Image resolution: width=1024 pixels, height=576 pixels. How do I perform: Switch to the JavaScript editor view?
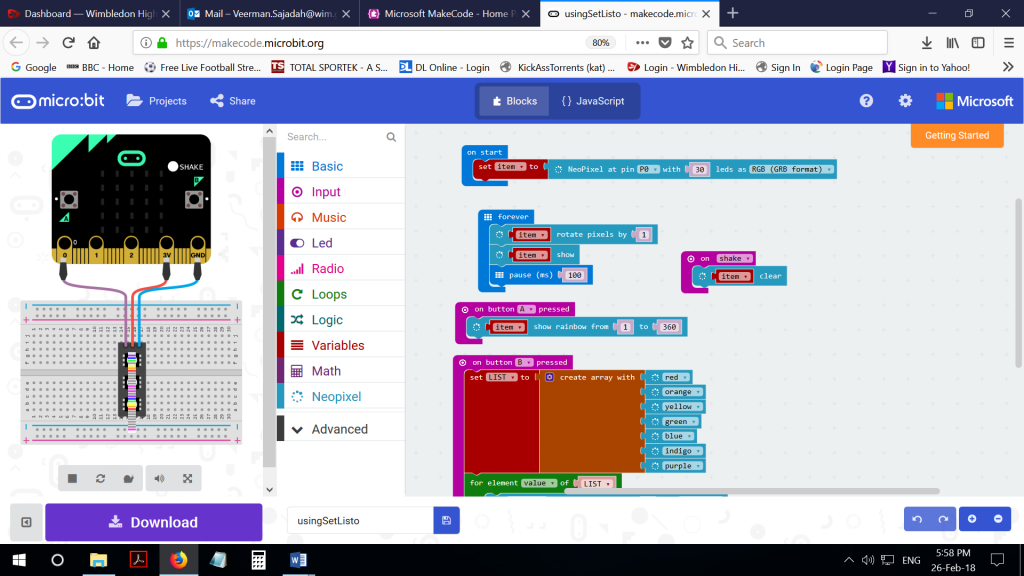(593, 101)
